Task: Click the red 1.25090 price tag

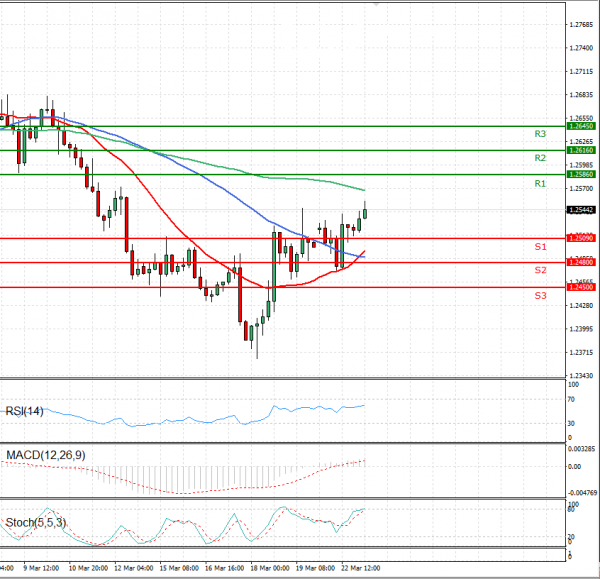Action: coord(581,238)
